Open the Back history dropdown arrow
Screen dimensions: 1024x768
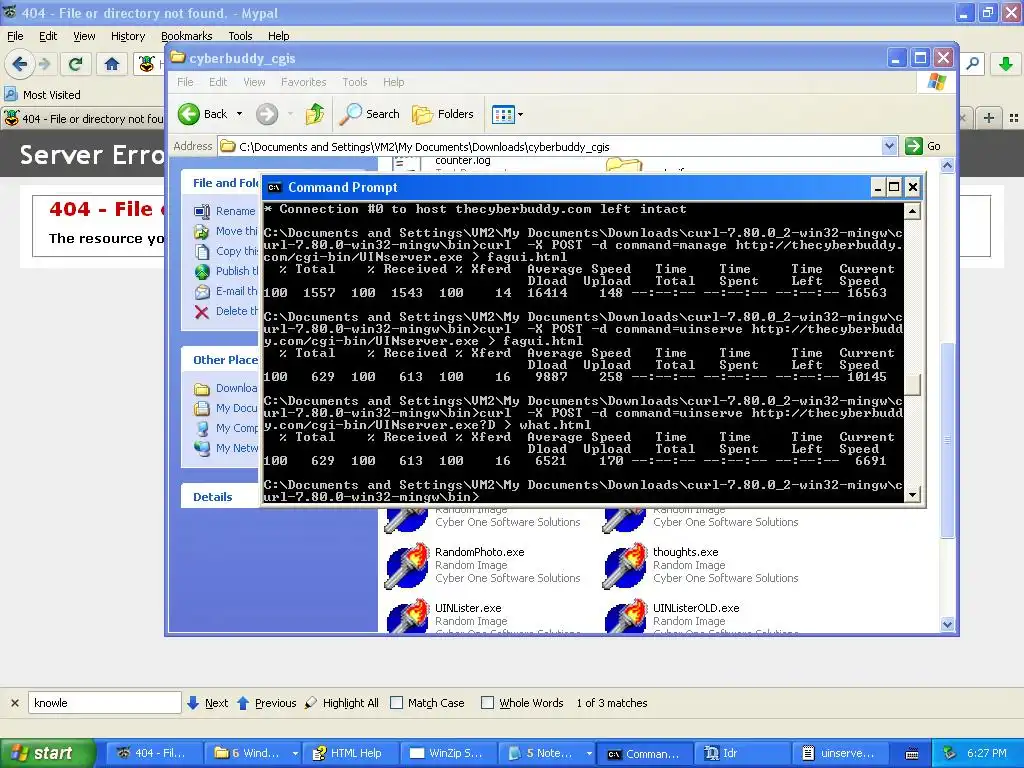[x=239, y=114]
